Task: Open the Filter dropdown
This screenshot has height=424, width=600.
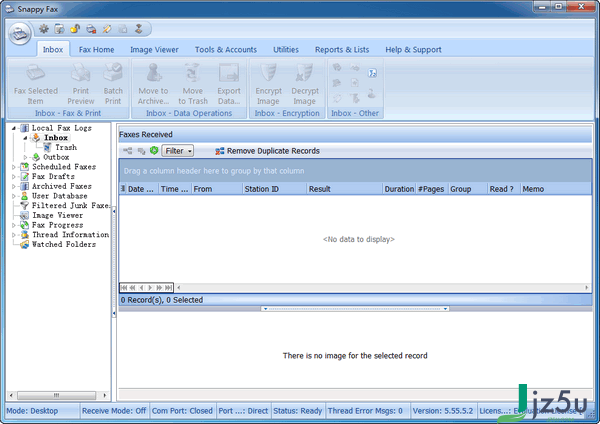Action: coord(178,151)
